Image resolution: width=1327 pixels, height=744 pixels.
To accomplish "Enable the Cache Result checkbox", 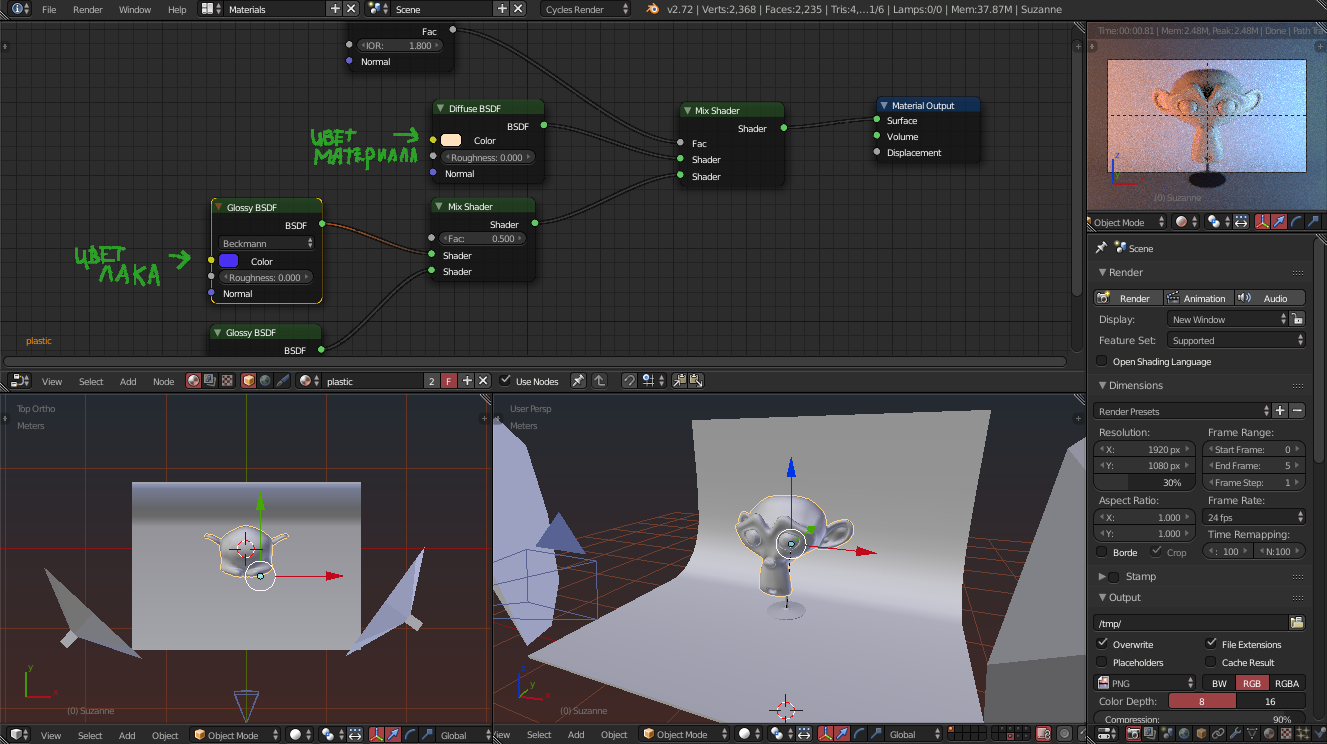I will pyautogui.click(x=1212, y=662).
